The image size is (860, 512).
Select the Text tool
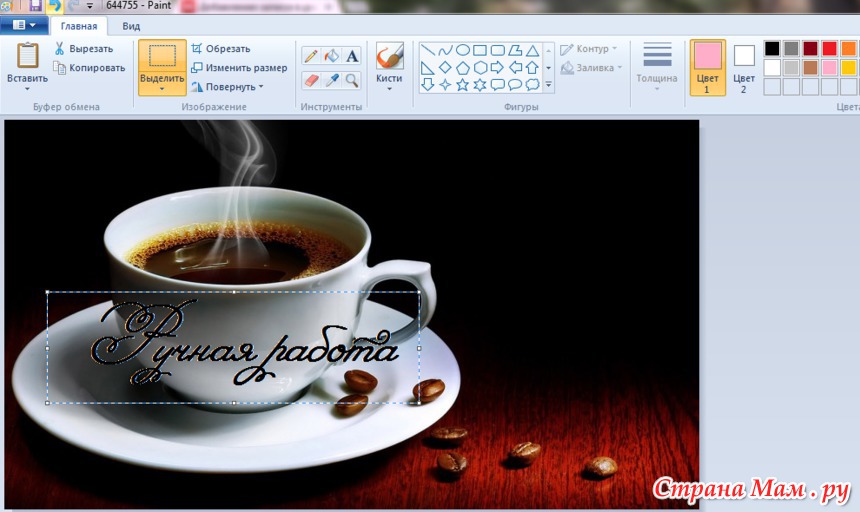click(351, 57)
